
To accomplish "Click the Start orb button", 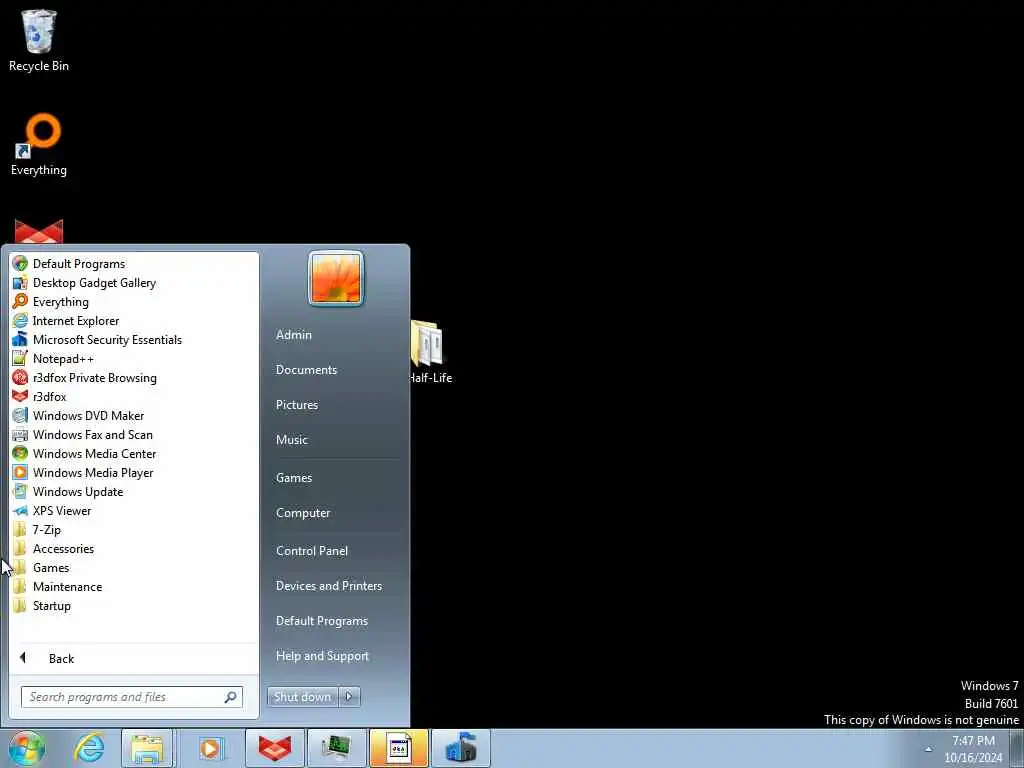I will coord(27,748).
